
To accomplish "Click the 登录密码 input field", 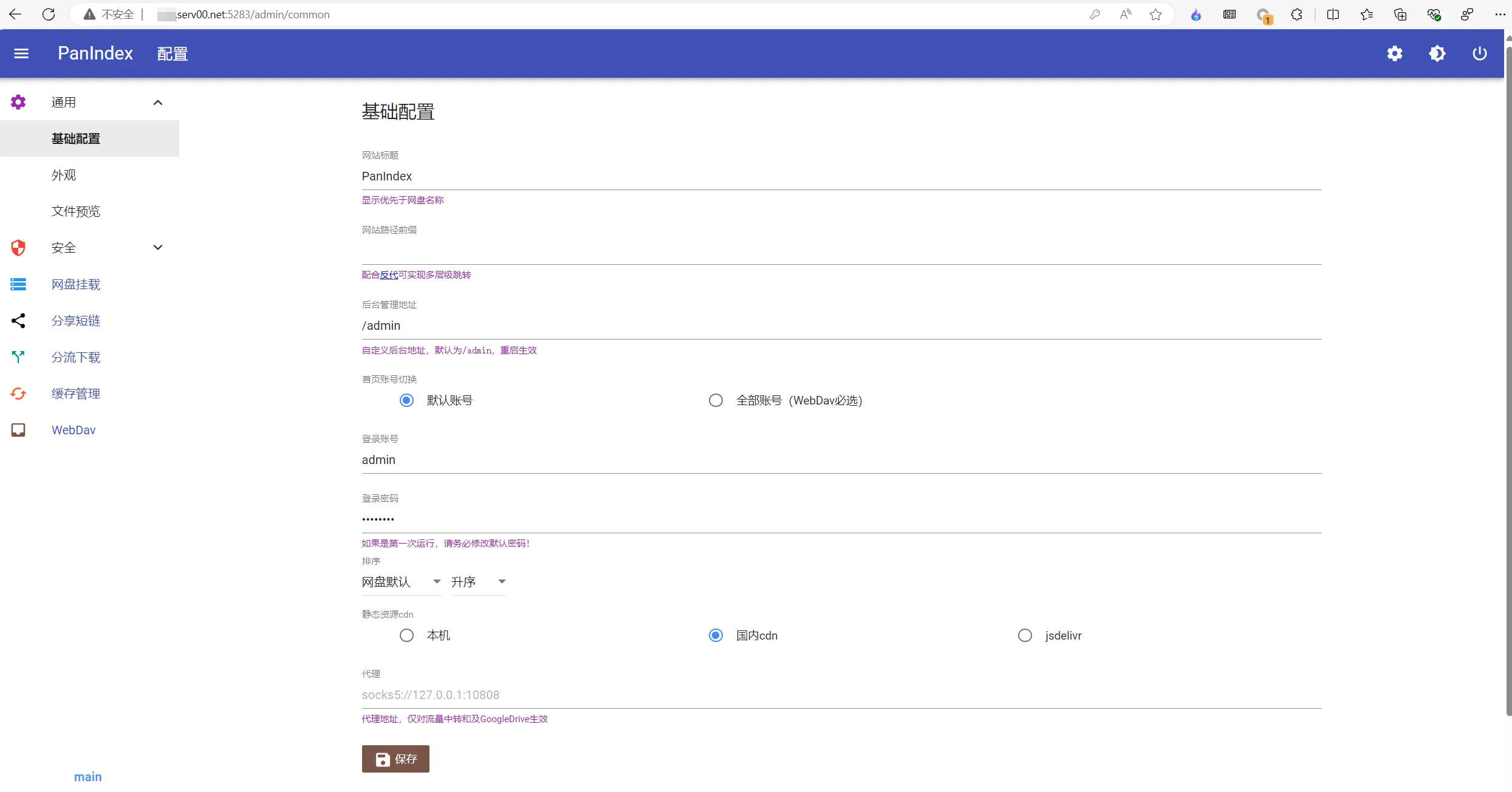I will tap(841, 519).
